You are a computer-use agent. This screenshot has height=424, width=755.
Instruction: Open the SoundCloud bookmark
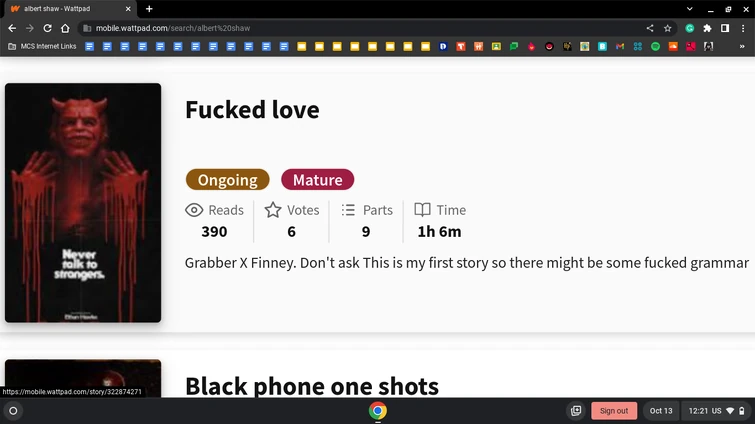tap(673, 46)
